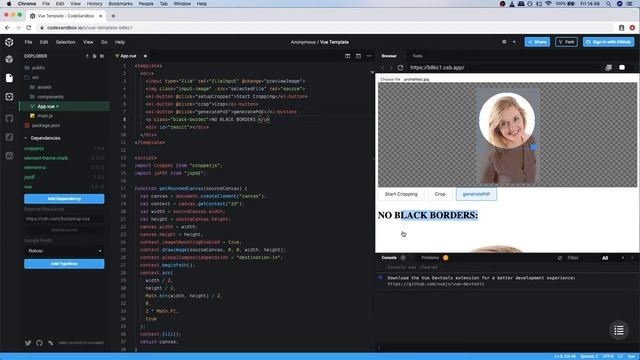This screenshot has height=360, width=640.
Task: Click the preview address bar URL
Action: (437, 68)
